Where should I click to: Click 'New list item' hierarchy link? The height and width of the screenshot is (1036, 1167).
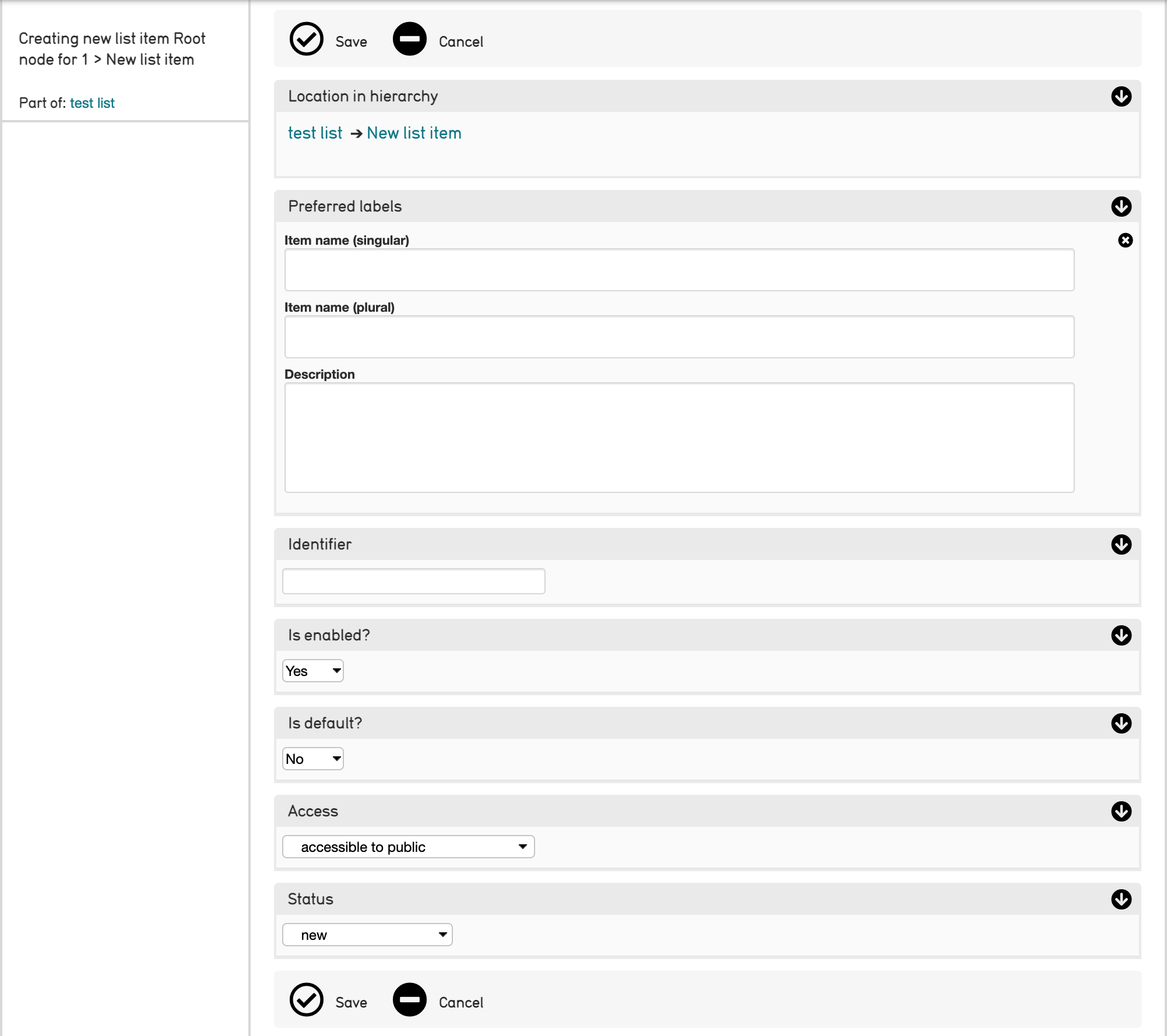point(414,133)
